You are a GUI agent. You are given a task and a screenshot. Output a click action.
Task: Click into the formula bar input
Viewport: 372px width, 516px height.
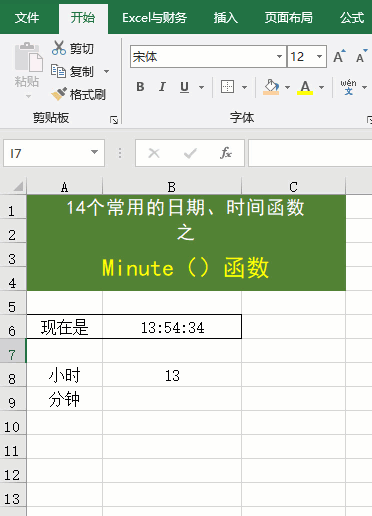click(x=310, y=153)
